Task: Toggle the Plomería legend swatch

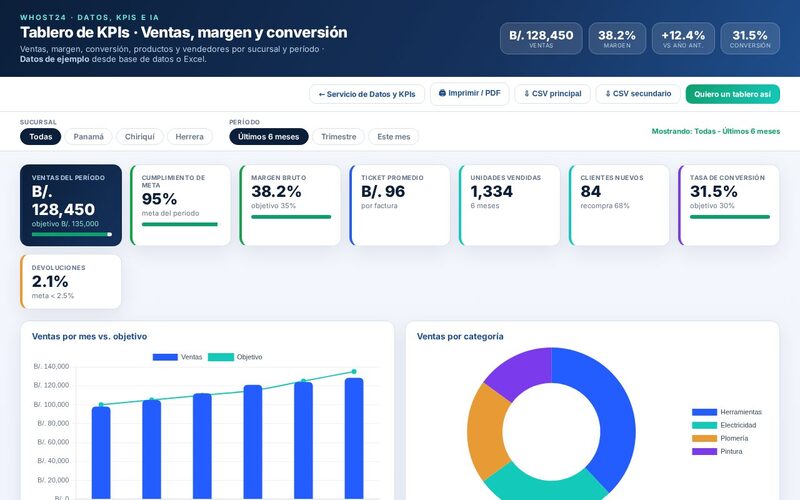Action: point(704,438)
